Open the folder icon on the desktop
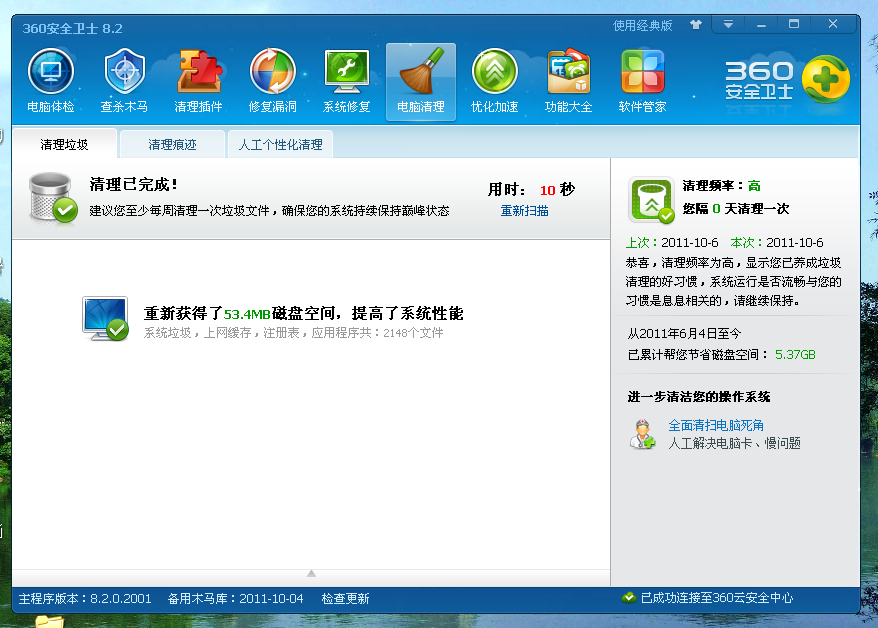Screen dimensions: 878x628 pos(49,621)
